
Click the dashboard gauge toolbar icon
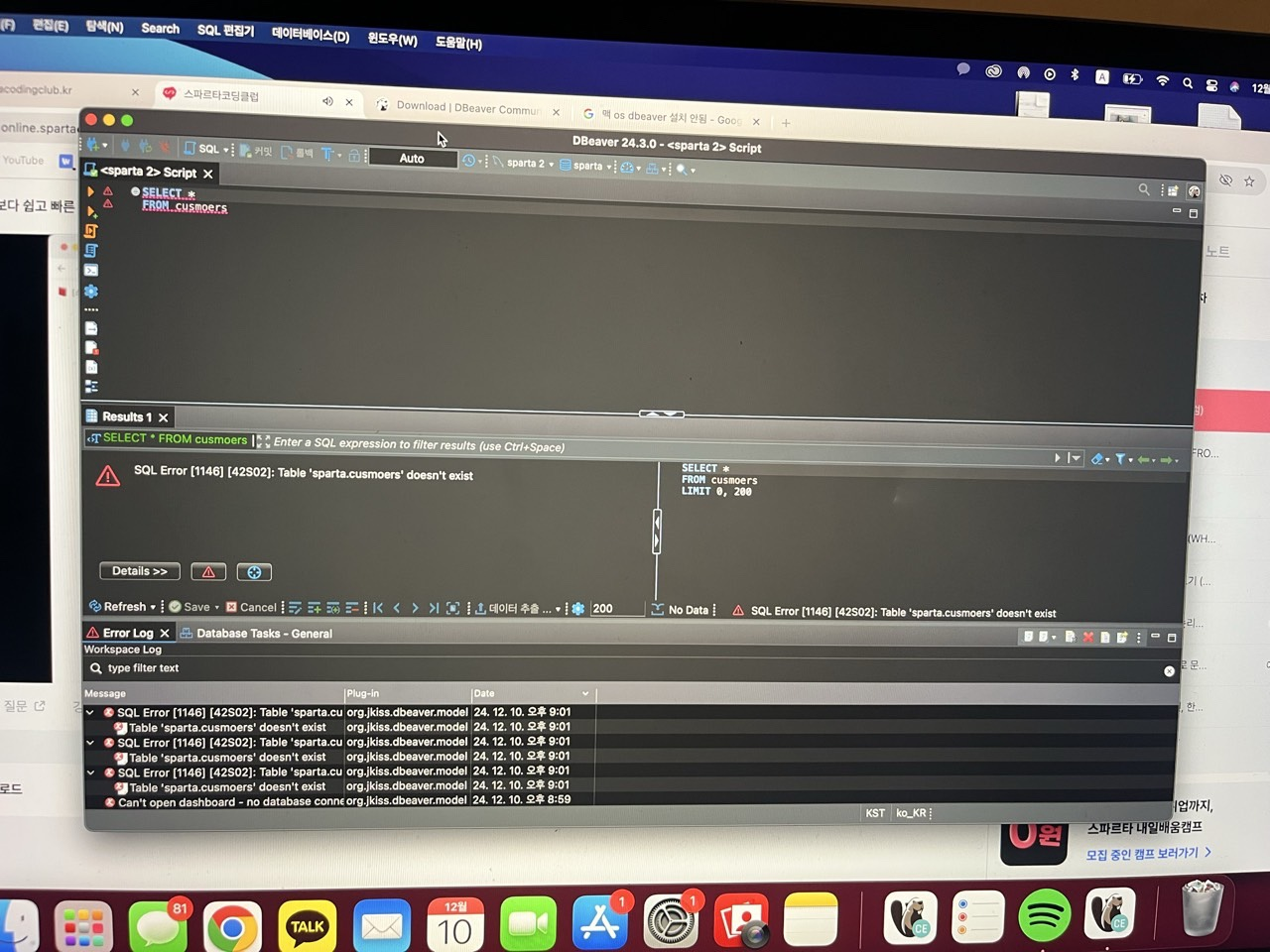(627, 168)
